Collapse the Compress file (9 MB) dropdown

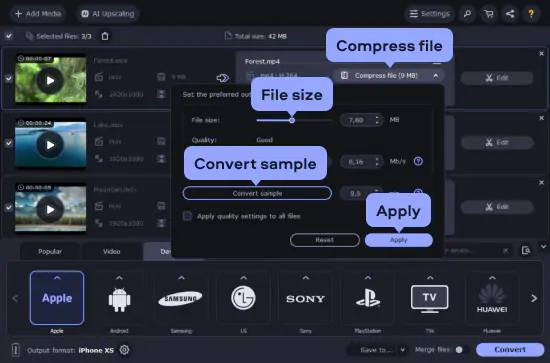click(x=435, y=75)
